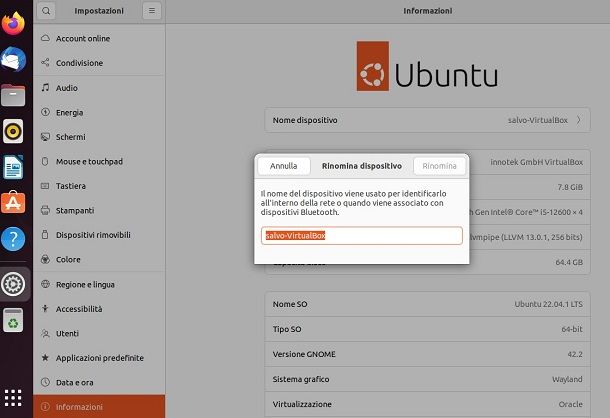Click the 7.8 GiB memory value

(x=570, y=187)
